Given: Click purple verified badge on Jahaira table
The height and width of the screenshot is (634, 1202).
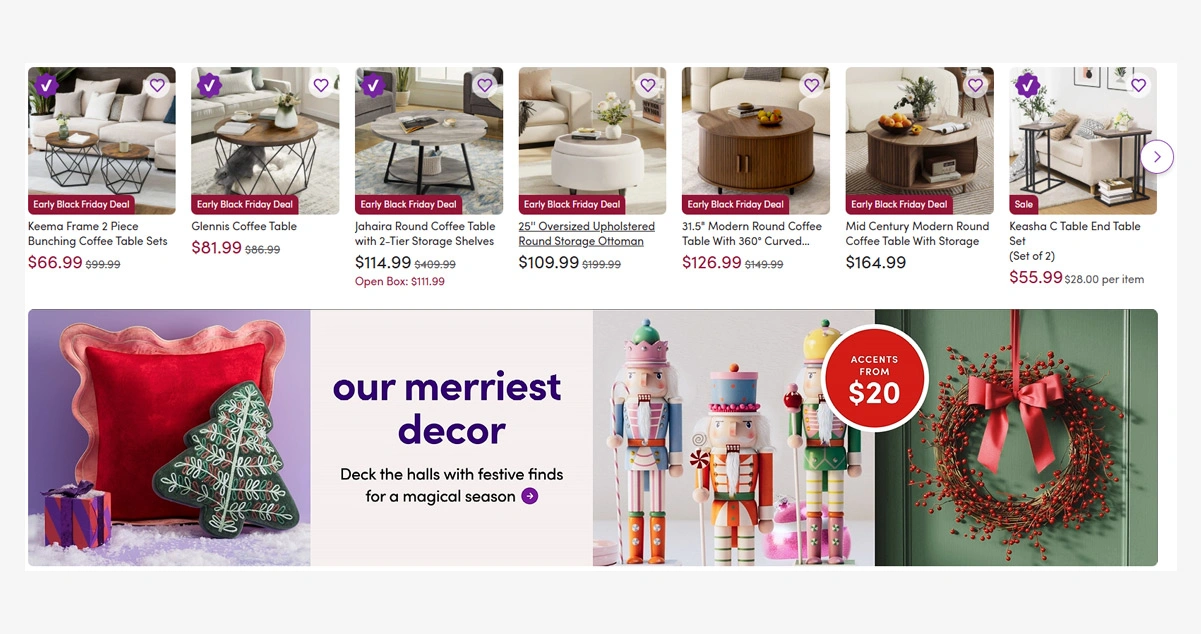Looking at the screenshot, I should (x=372, y=84).
